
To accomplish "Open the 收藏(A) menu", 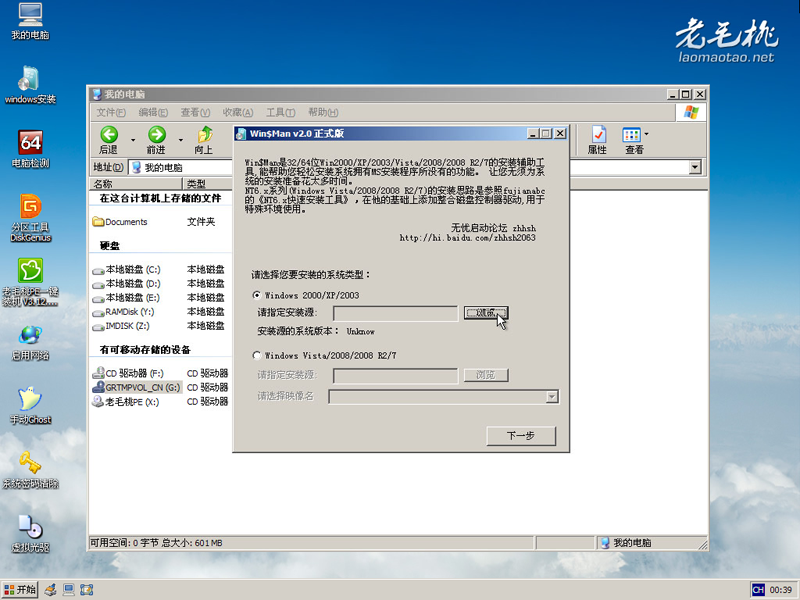I will [238, 112].
